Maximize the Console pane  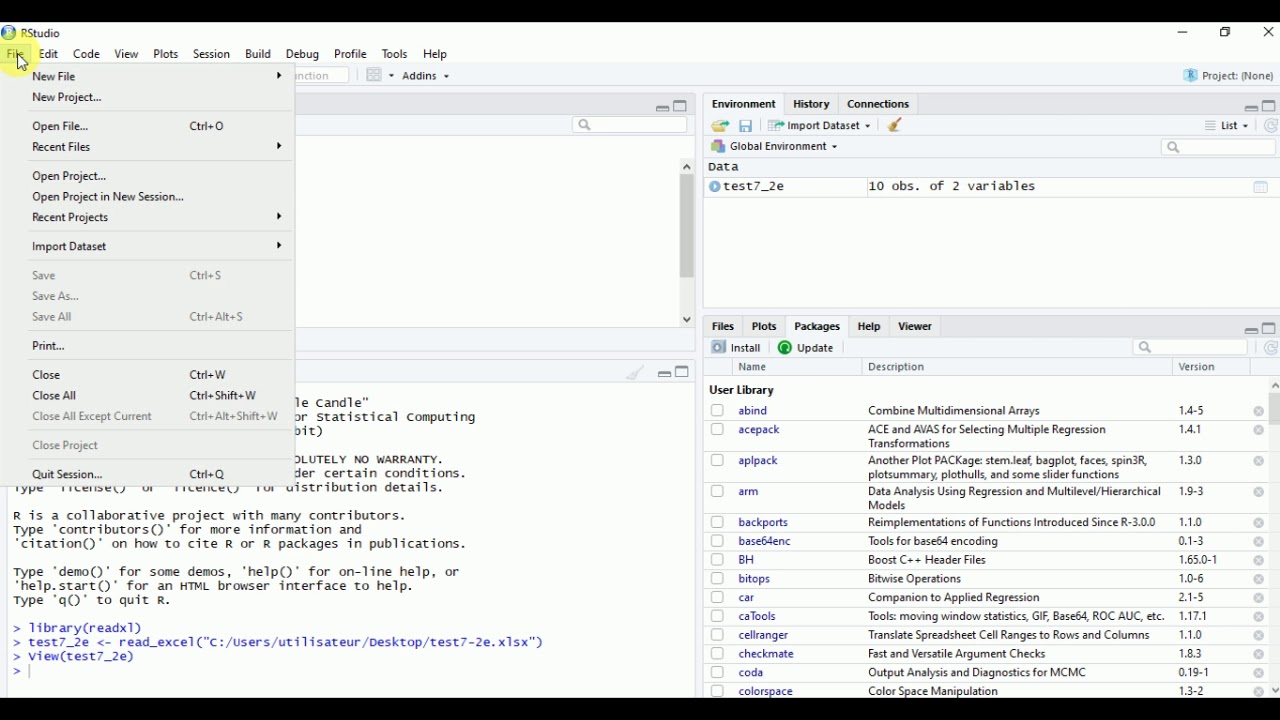click(x=683, y=373)
